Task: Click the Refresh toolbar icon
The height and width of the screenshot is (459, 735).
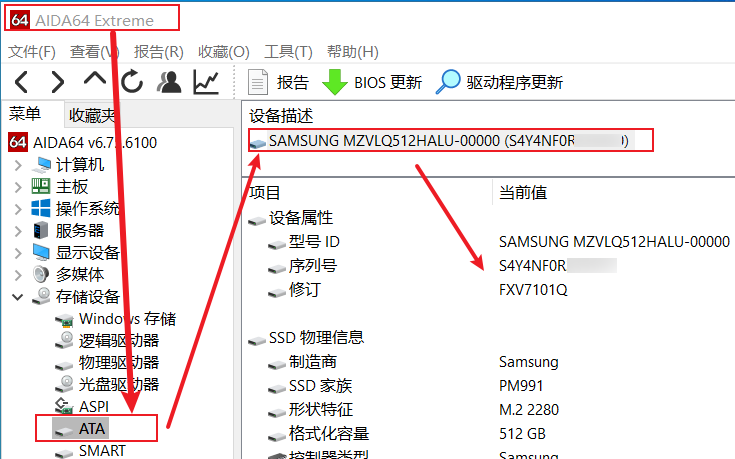Action: tap(132, 82)
